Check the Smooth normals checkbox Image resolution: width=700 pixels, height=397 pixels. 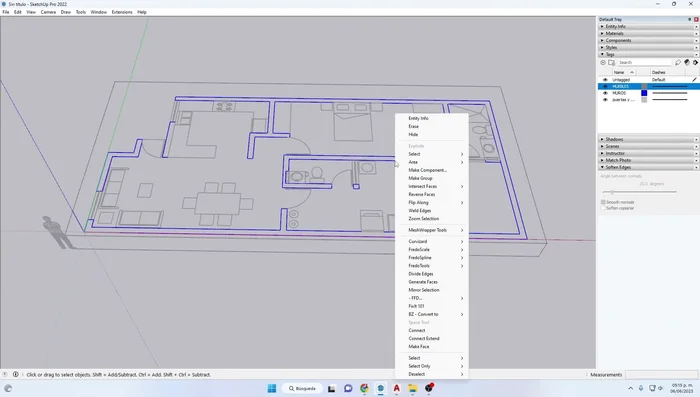[603, 202]
